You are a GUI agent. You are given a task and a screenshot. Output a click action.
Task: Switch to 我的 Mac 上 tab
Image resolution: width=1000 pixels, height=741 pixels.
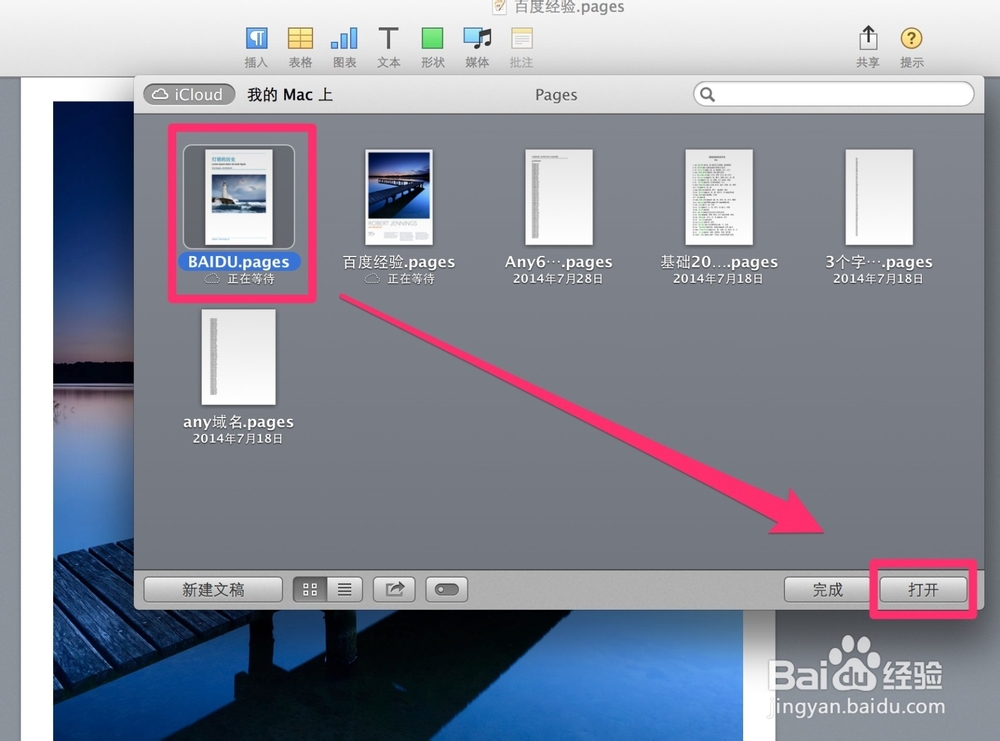coord(290,94)
